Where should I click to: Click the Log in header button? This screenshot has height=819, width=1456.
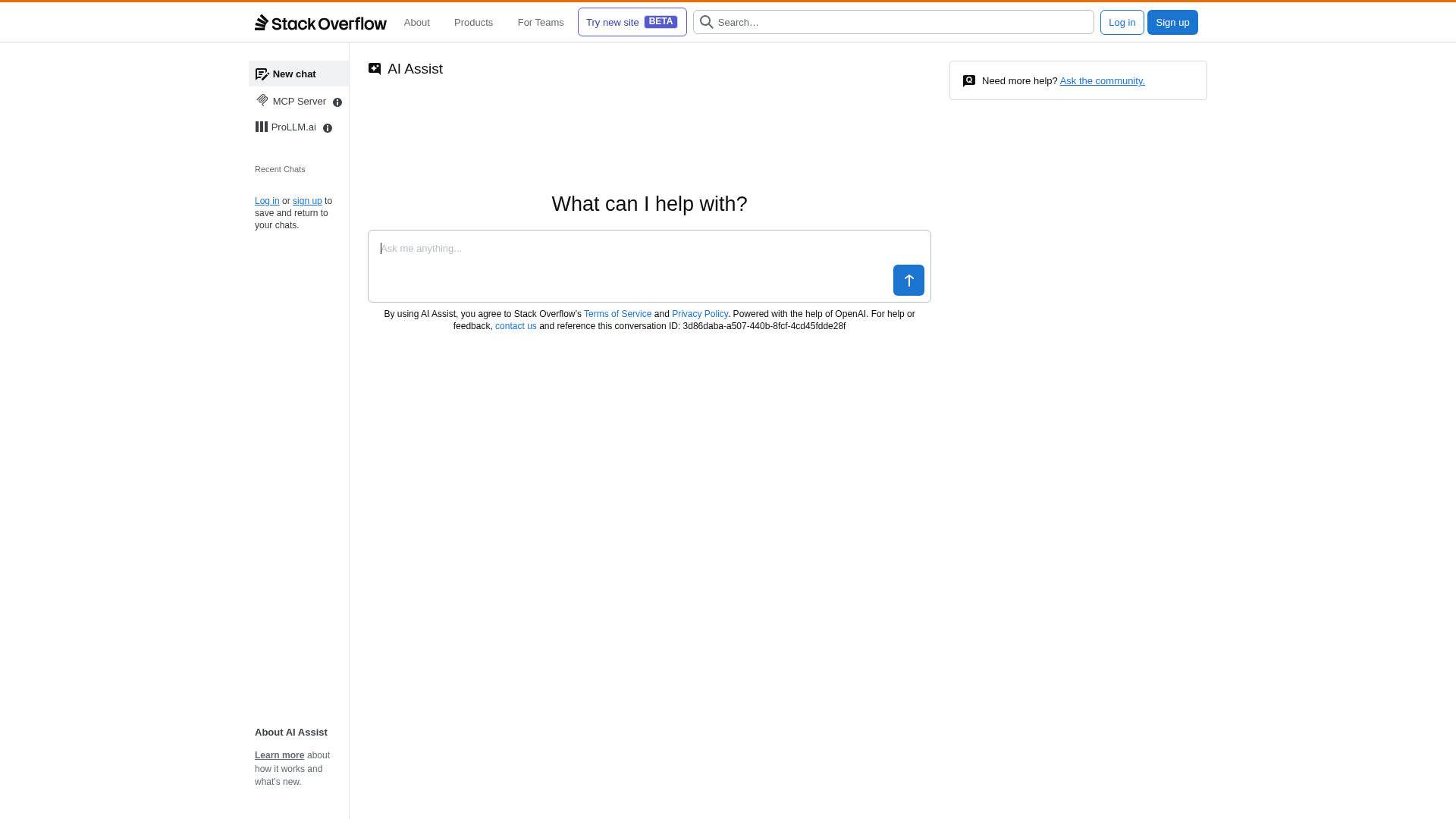click(1122, 23)
